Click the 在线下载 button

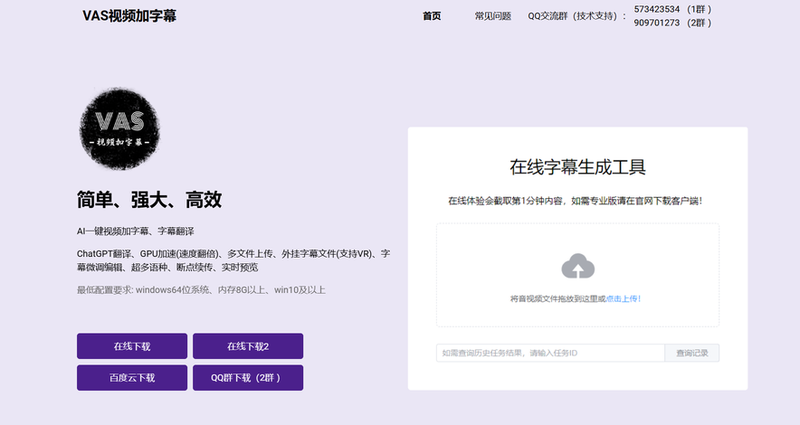pos(132,346)
